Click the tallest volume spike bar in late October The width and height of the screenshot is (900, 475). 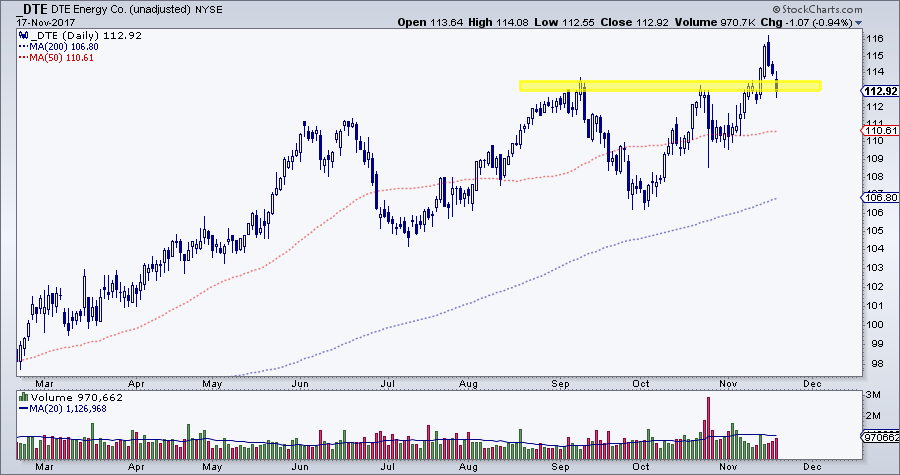pos(709,417)
